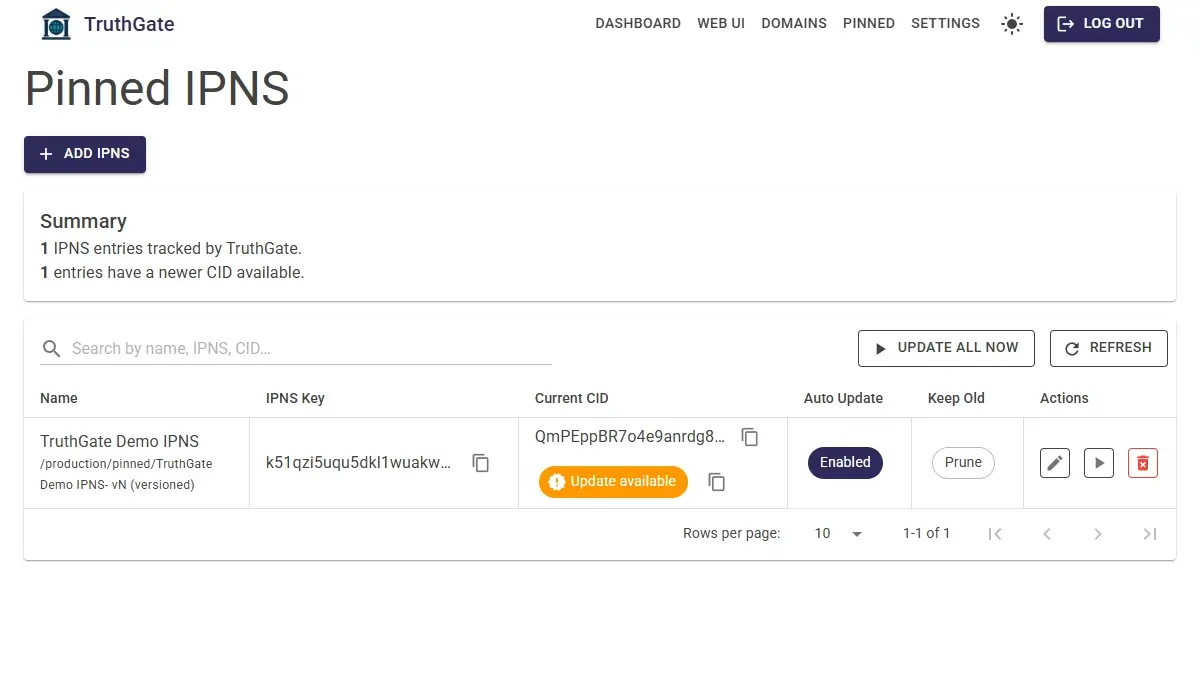Click the Add IPNS button
Image resolution: width=1200 pixels, height=675 pixels.
(x=85, y=154)
